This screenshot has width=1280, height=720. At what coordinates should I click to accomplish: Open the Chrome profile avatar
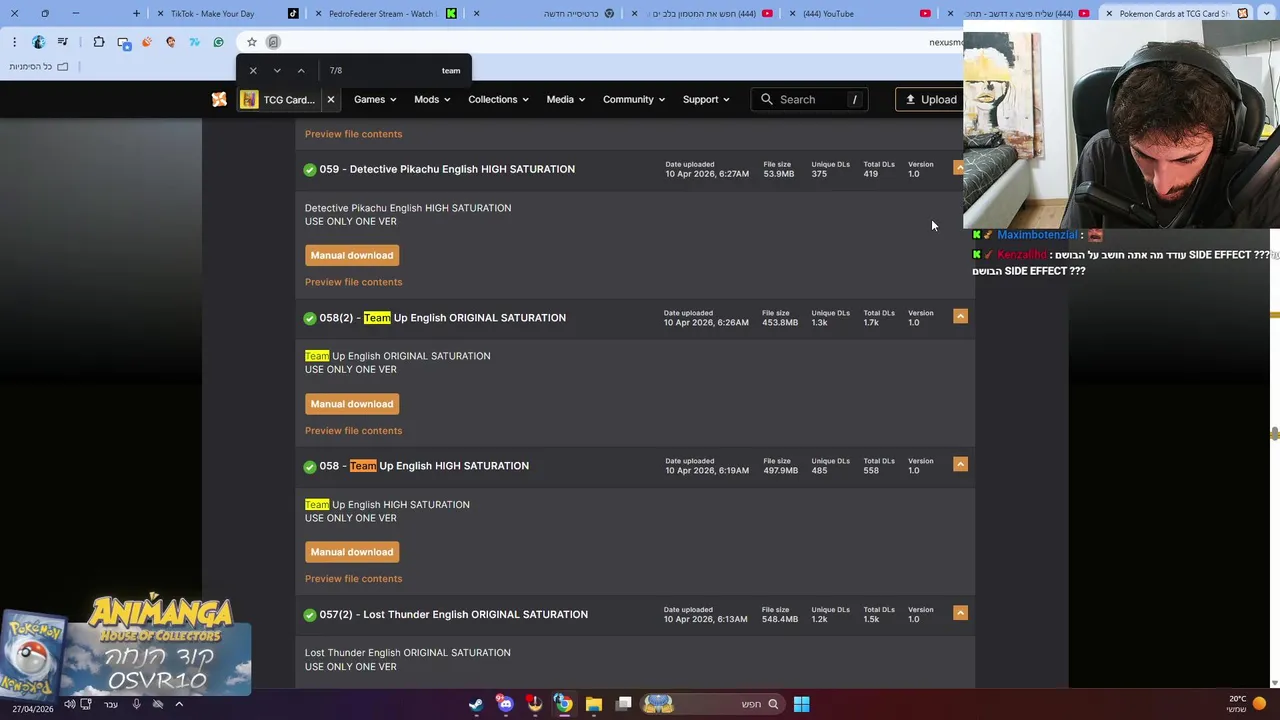point(38,42)
